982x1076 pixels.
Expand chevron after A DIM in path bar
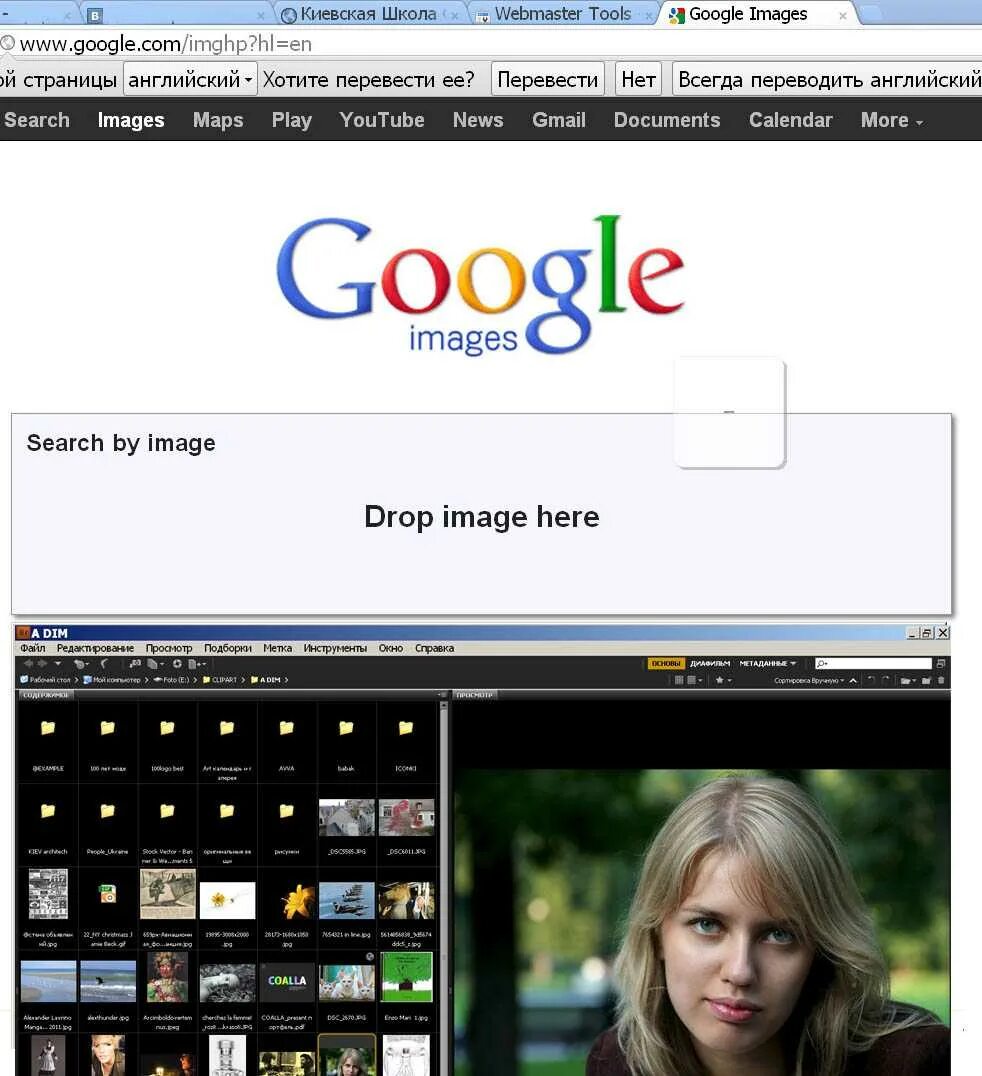286,680
